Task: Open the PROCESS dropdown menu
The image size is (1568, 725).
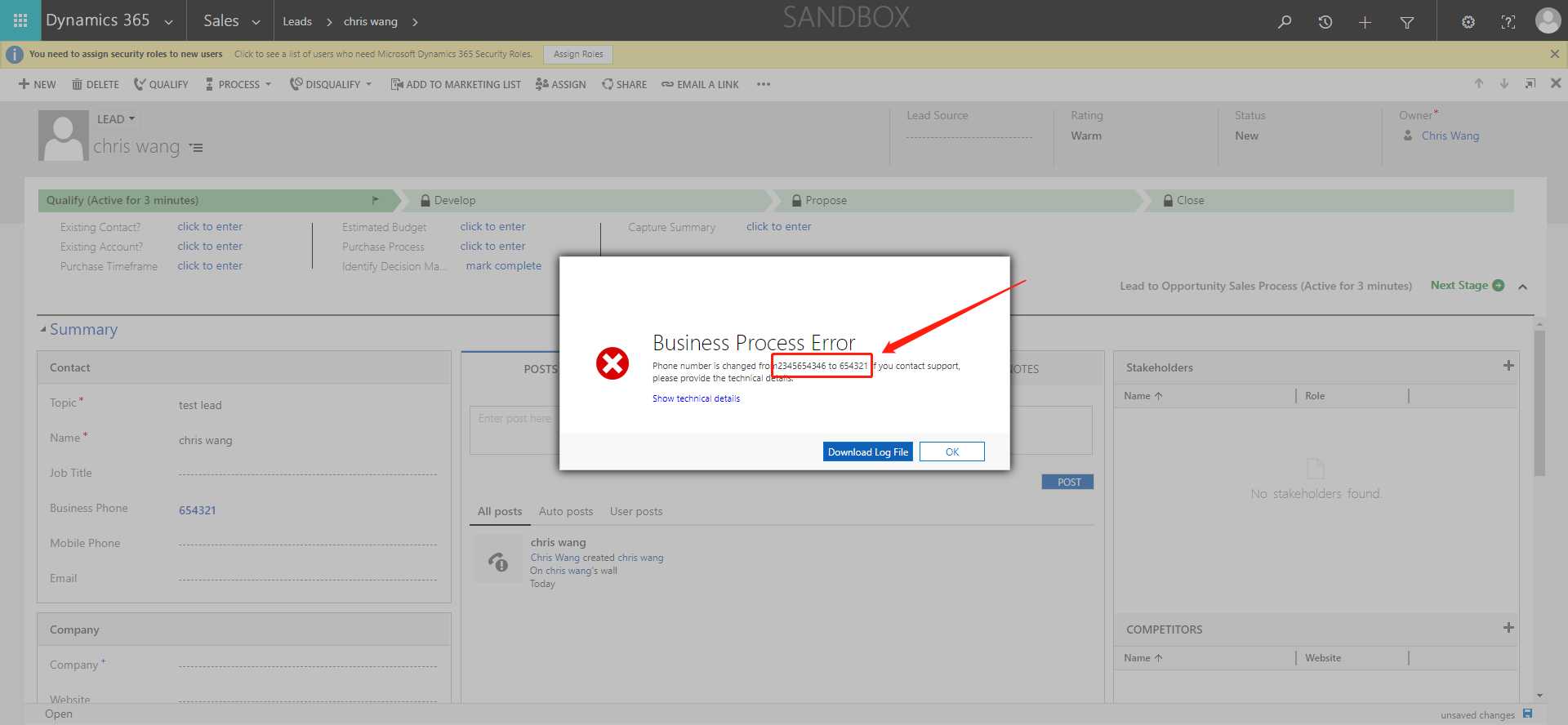Action: click(238, 84)
